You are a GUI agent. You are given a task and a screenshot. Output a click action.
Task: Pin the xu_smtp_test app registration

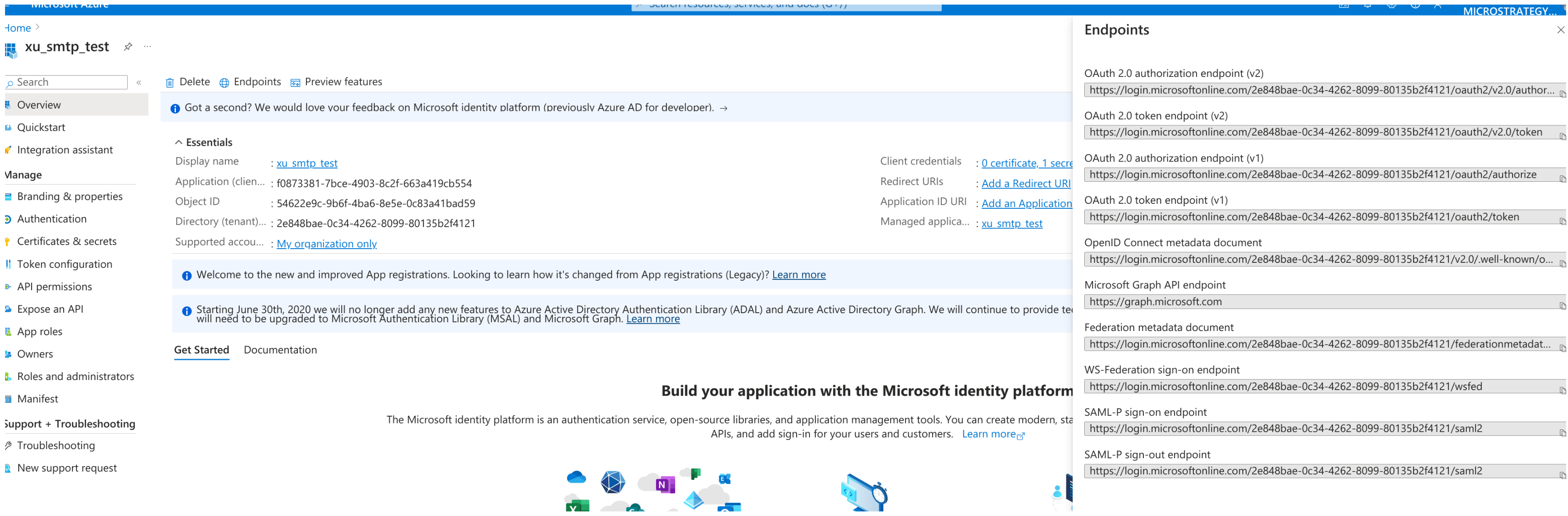(x=128, y=47)
